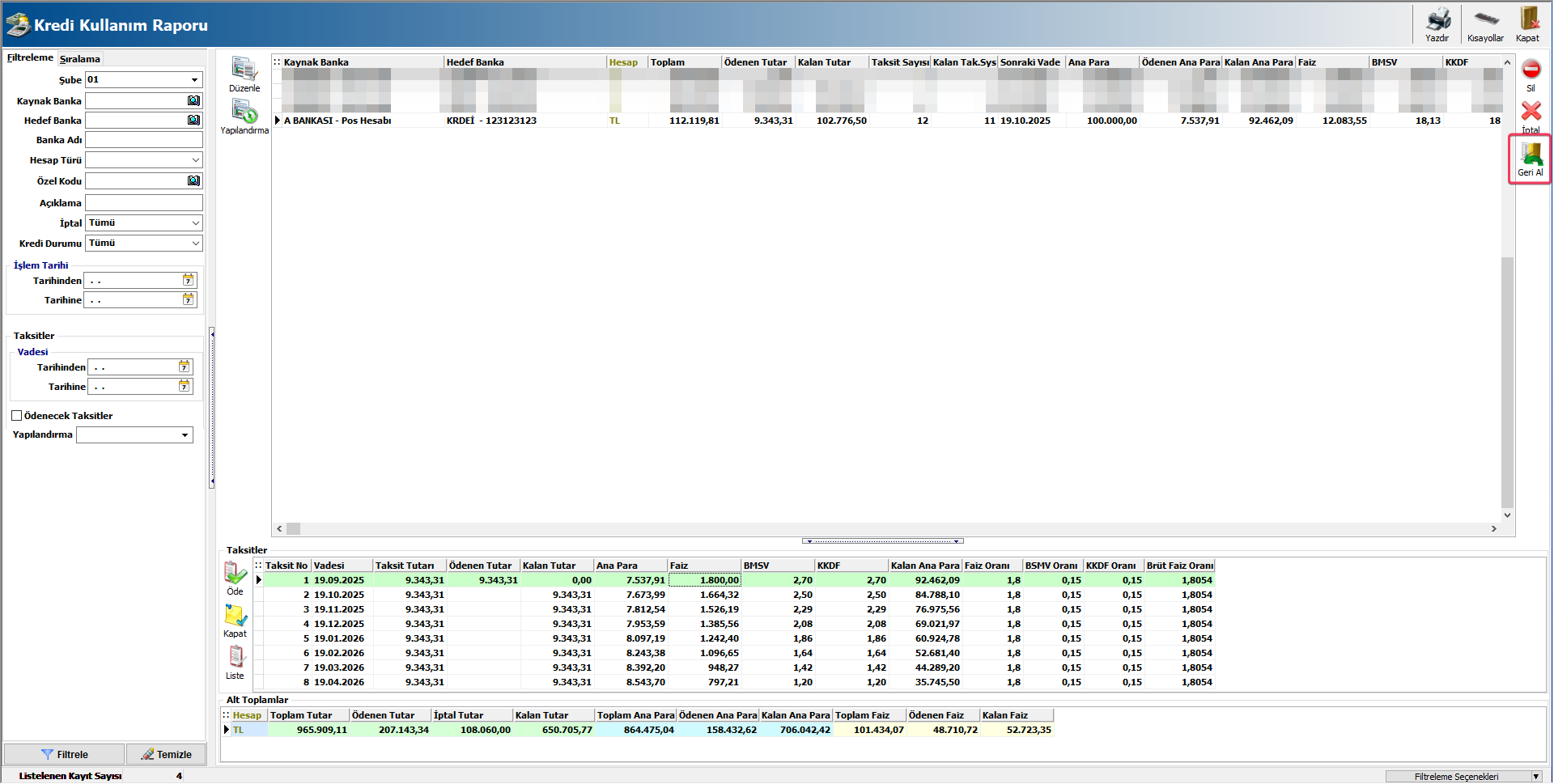Click the Filtrele button

coord(65,754)
